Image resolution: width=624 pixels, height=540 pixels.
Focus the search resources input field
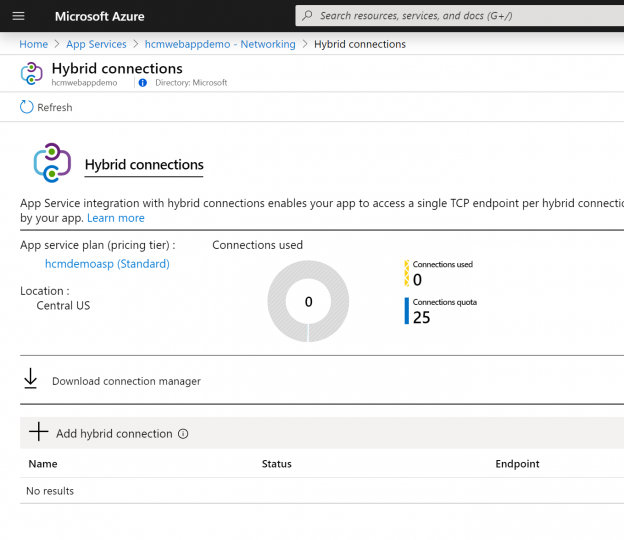point(459,16)
